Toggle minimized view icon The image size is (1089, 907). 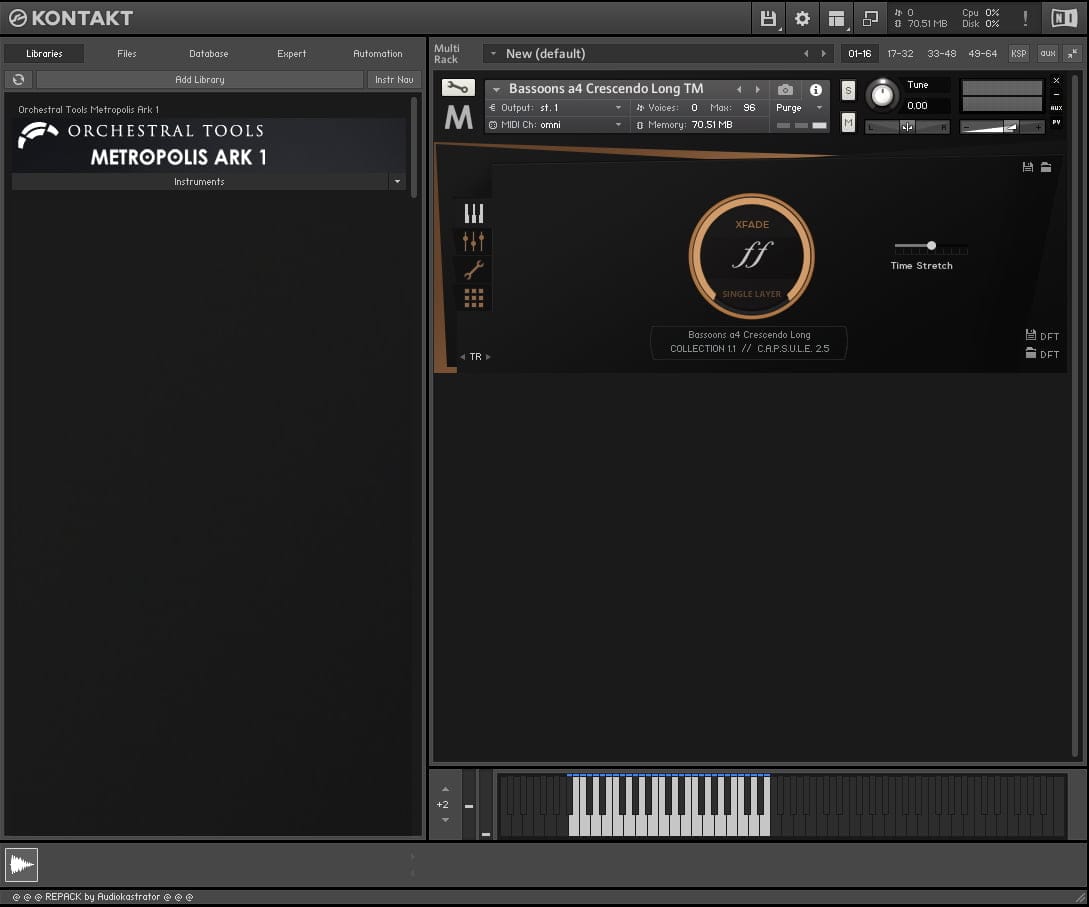870,18
